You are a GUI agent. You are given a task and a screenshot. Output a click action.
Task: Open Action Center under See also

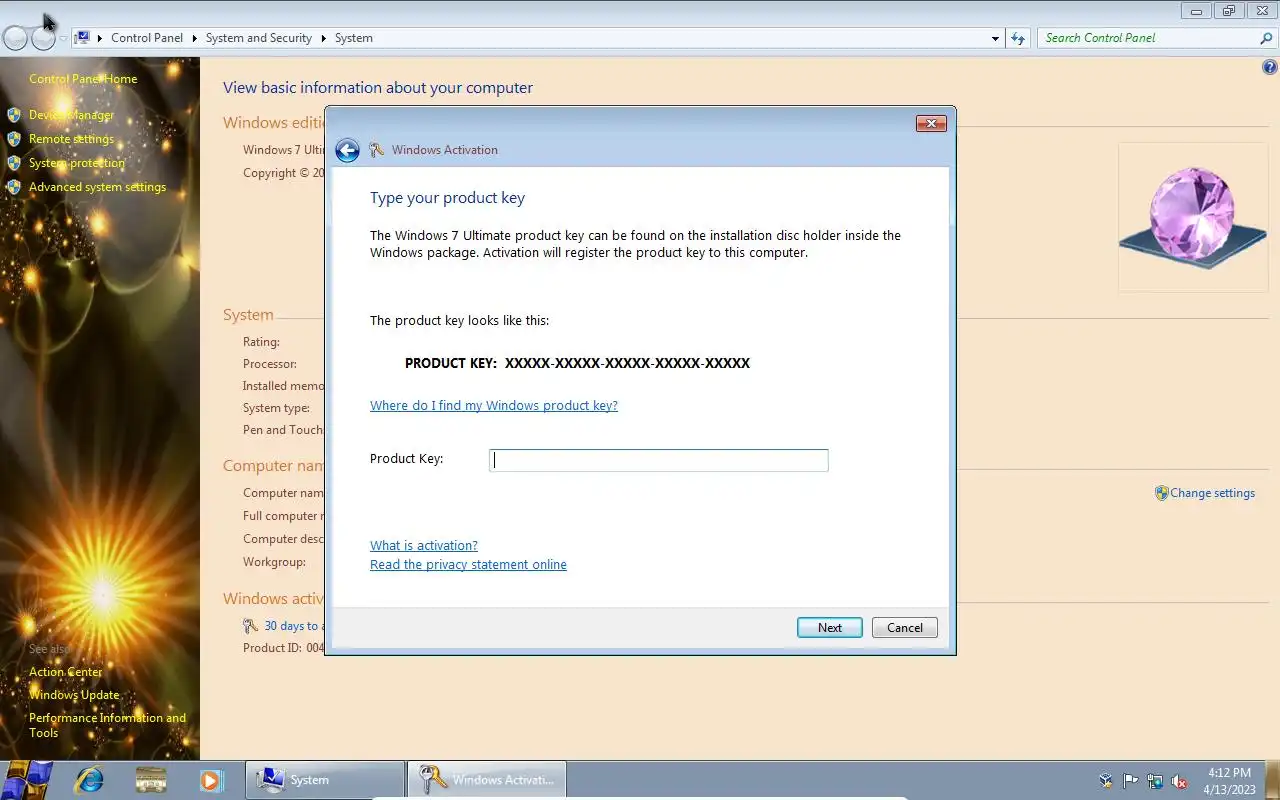[x=66, y=672]
